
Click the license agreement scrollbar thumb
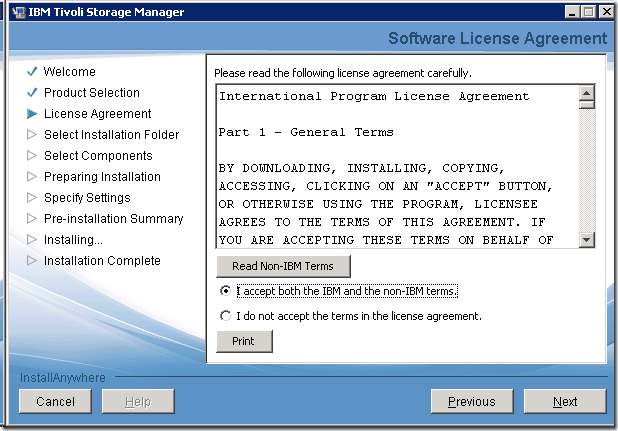587,105
